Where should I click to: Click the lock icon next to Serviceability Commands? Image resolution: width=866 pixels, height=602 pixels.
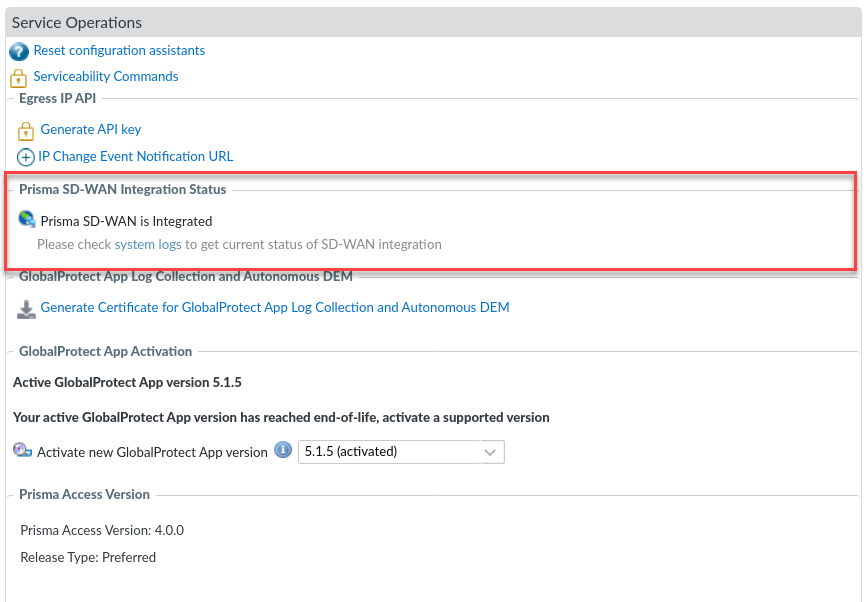19,77
